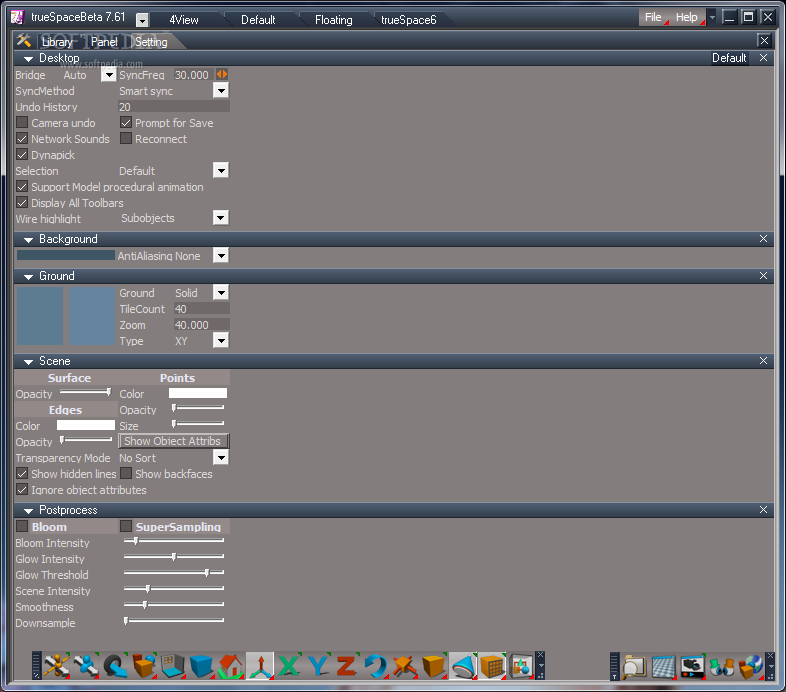786x692 pixels.
Task: Click the three-arrow axes widget icon
Action: click(x=260, y=666)
